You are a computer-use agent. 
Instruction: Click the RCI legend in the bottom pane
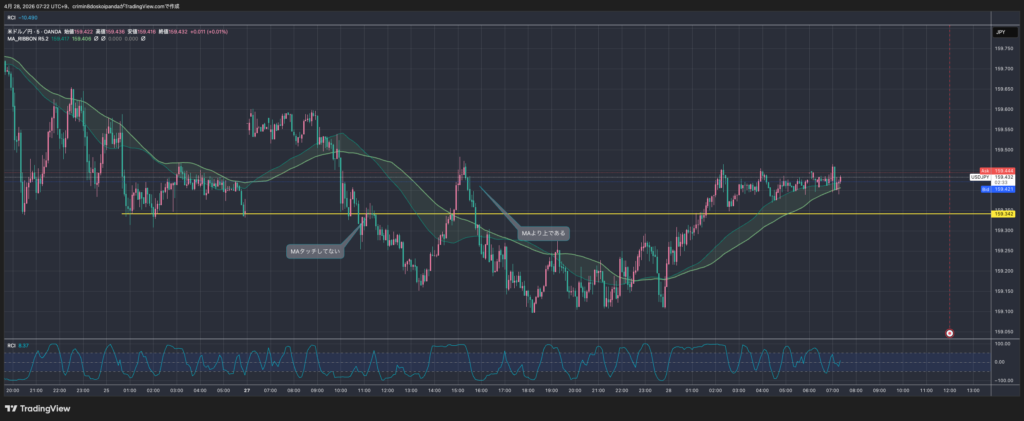[10, 345]
